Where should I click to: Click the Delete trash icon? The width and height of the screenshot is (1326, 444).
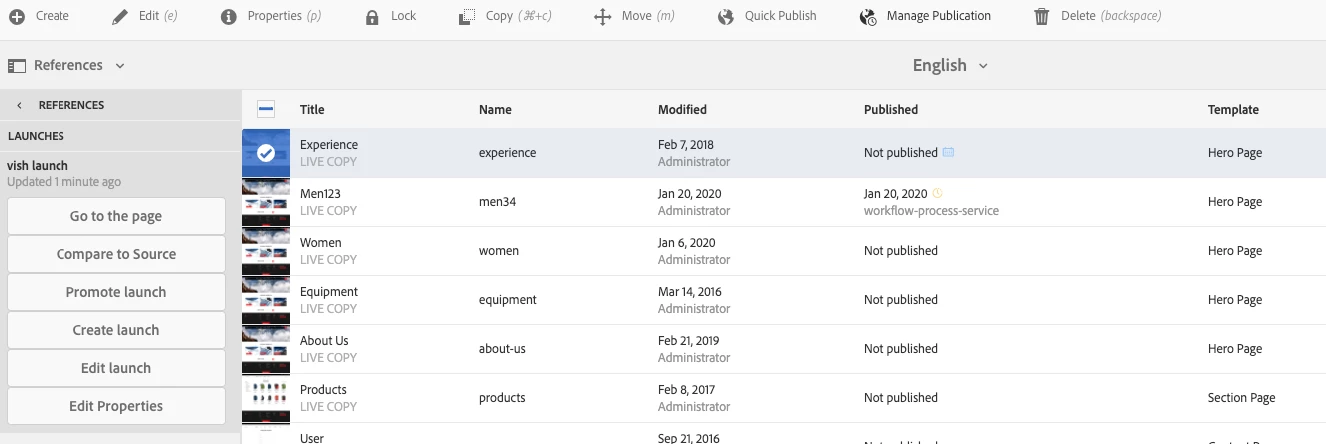coord(1042,17)
